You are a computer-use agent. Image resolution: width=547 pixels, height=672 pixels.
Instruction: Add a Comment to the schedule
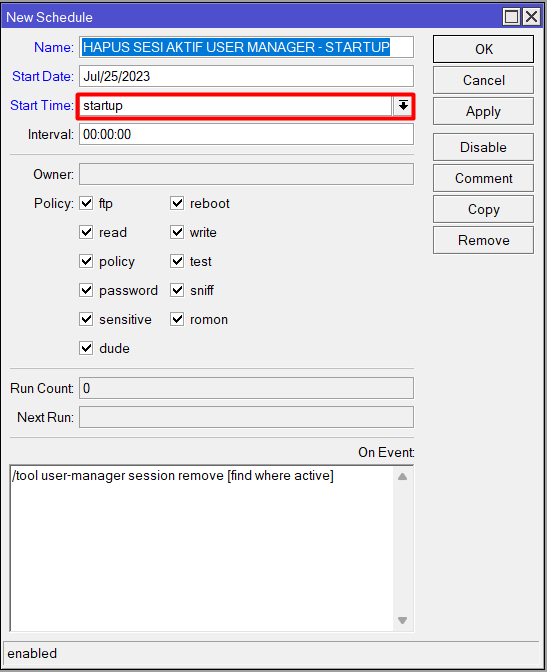[x=483, y=178]
